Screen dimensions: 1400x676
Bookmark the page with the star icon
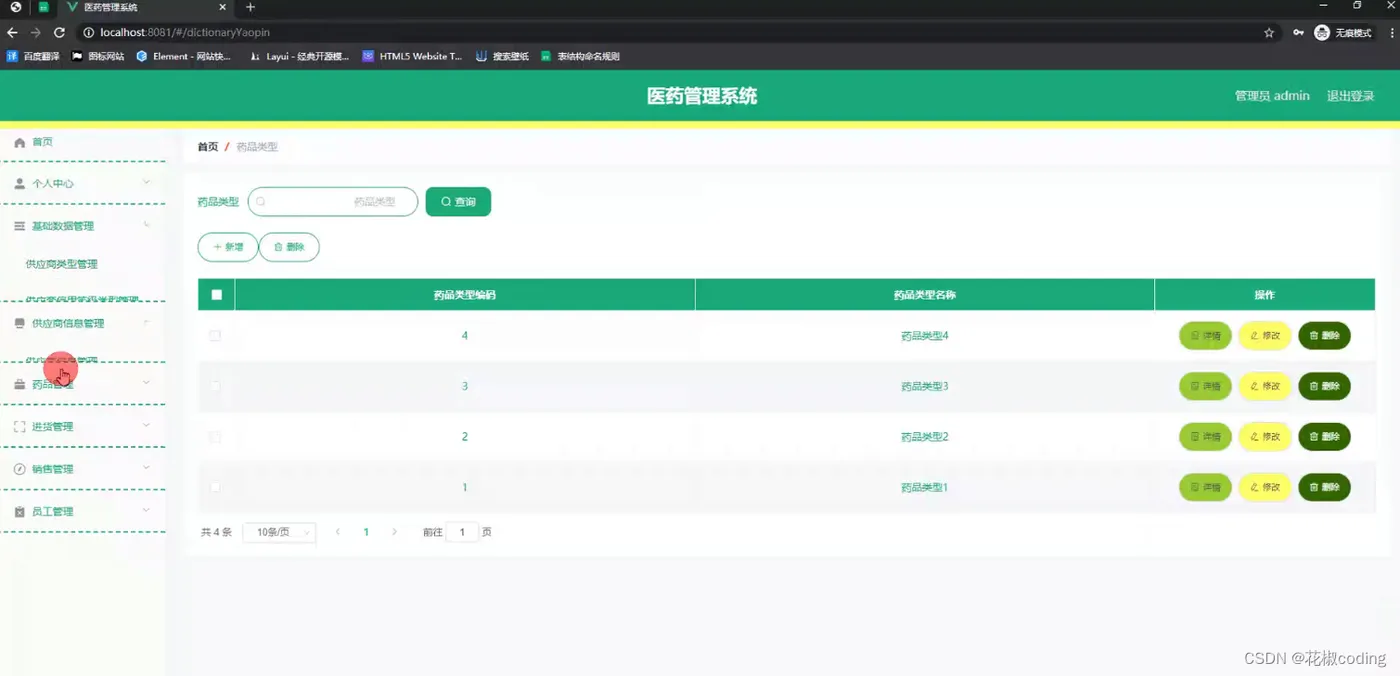[1269, 33]
